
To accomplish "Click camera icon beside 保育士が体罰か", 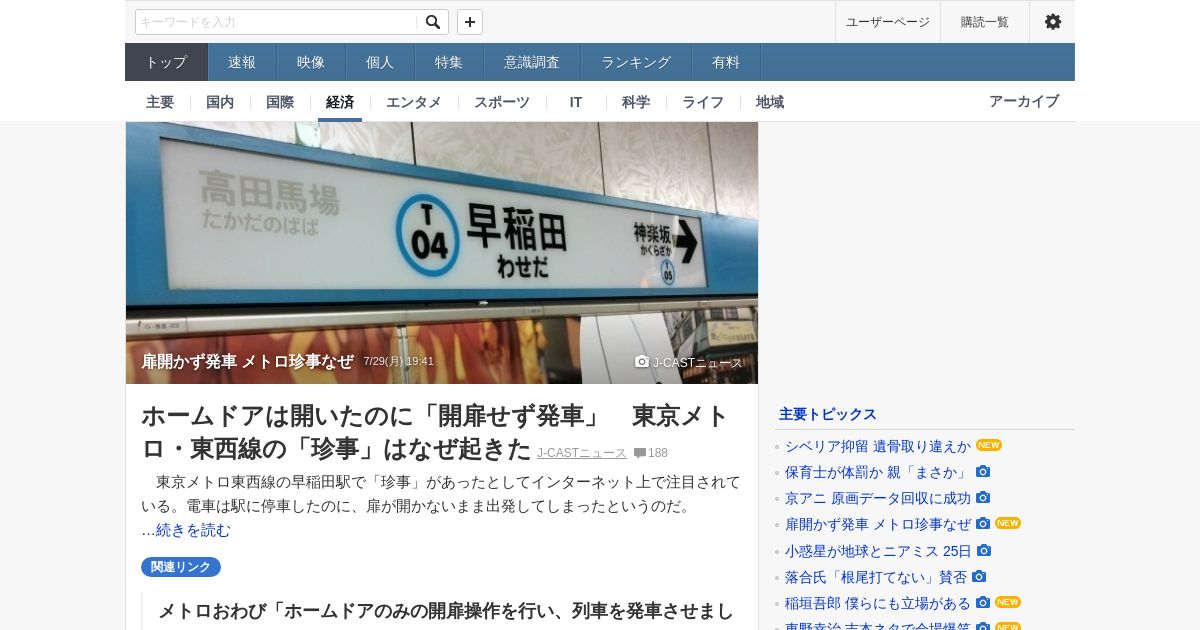I will click(x=983, y=472).
